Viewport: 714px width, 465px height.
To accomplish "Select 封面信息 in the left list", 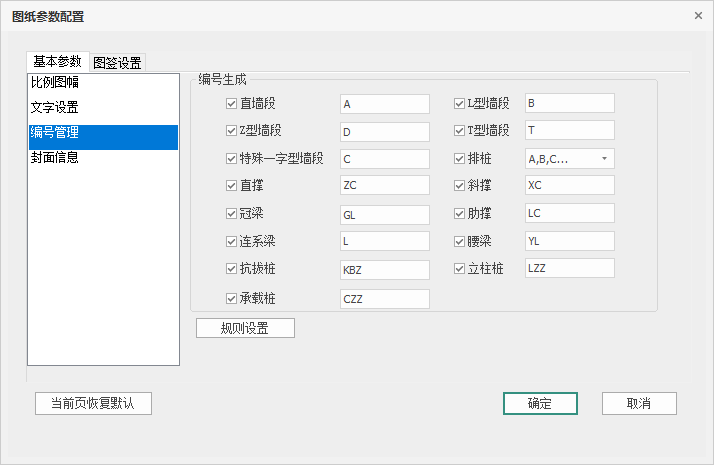I will click(x=55, y=158).
